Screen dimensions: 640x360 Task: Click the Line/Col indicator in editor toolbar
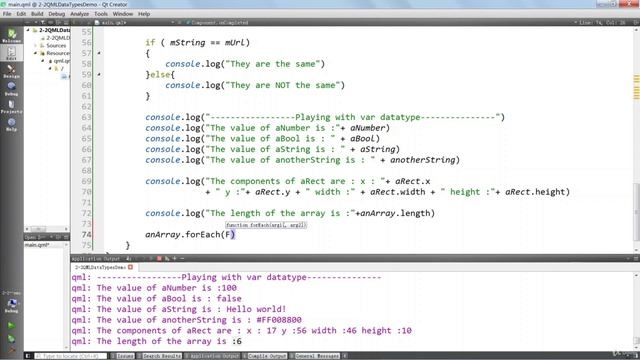(603, 22)
